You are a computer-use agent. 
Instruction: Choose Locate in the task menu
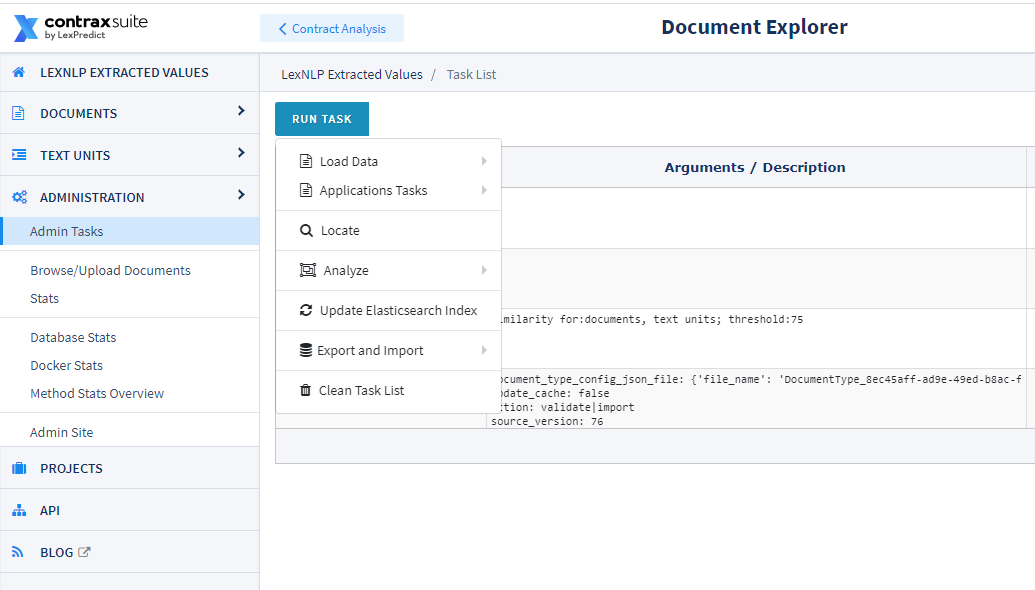click(x=388, y=230)
